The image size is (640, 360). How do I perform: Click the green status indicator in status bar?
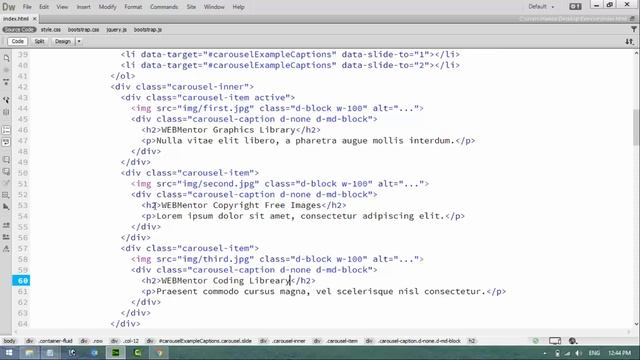tap(535, 341)
